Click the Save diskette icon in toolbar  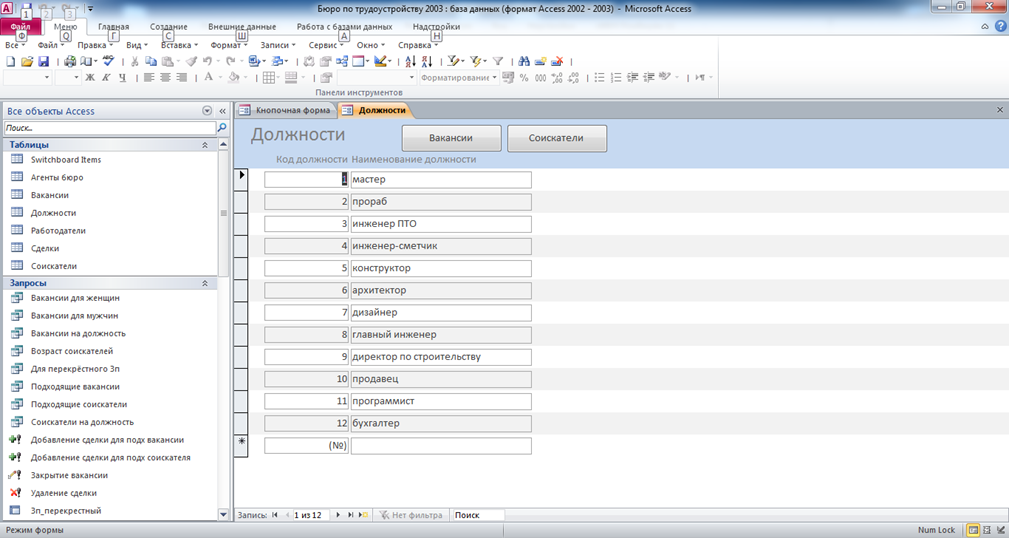[43, 61]
